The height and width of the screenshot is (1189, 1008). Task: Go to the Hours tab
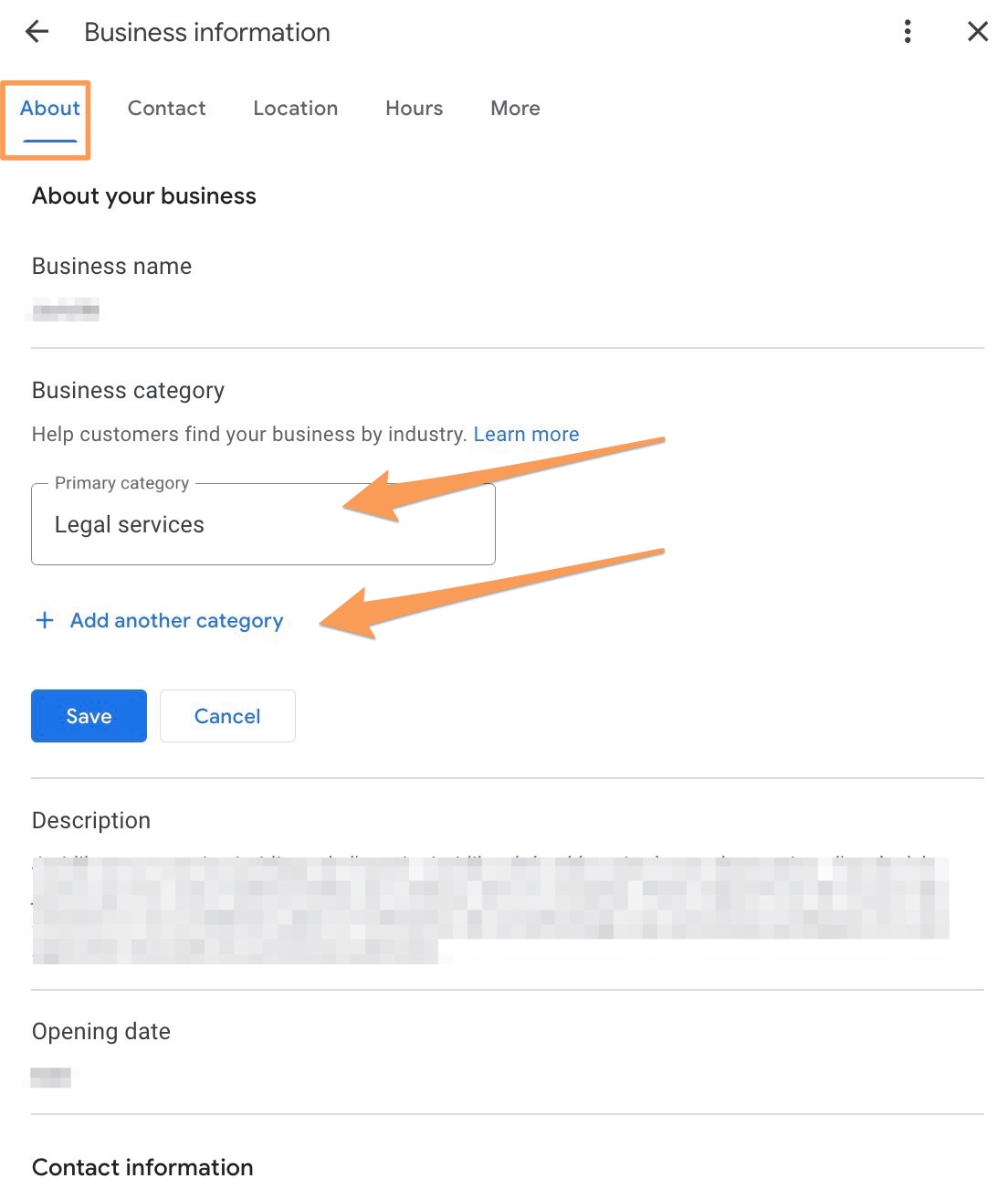pyautogui.click(x=414, y=109)
